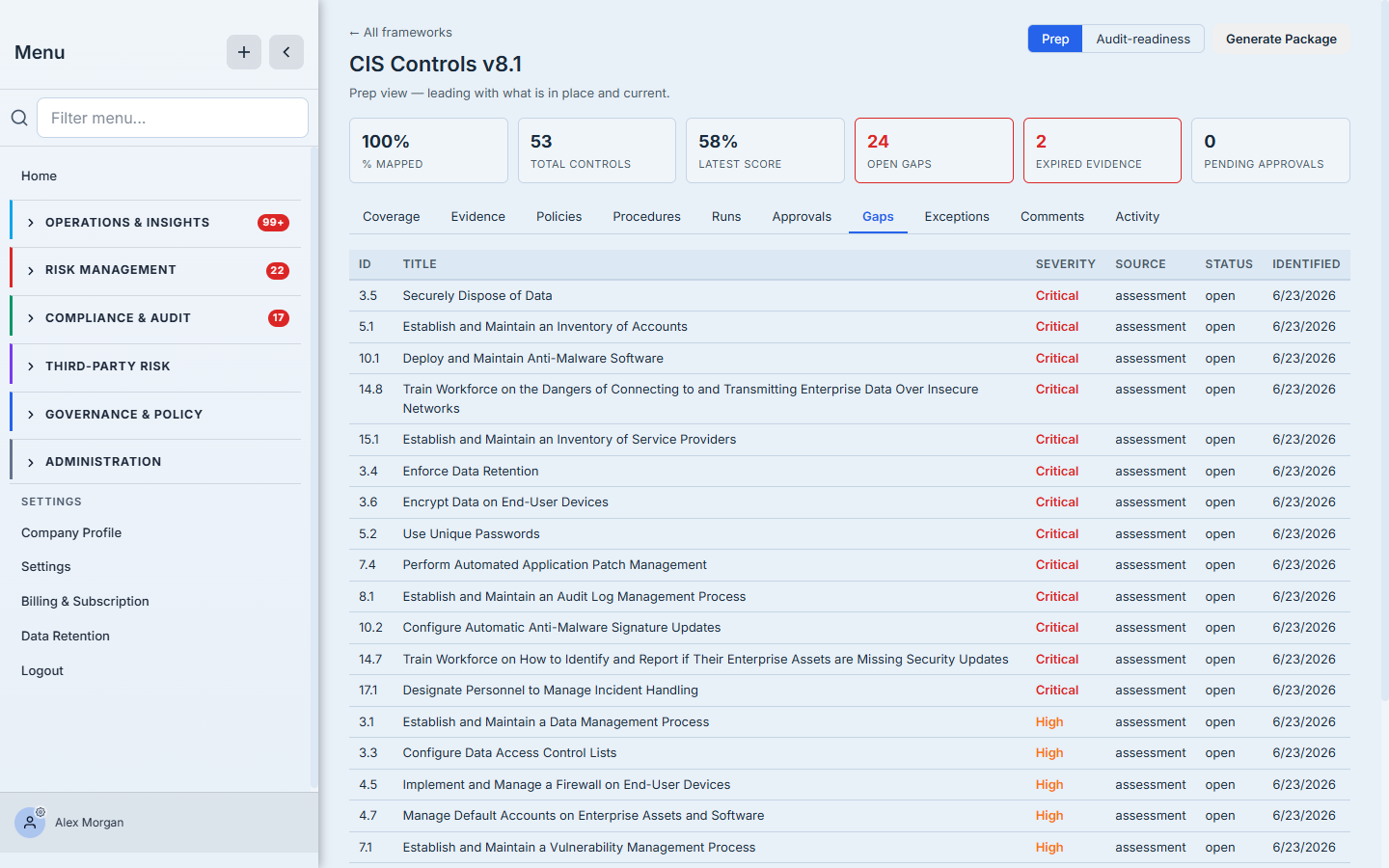Open the Exceptions tab
The height and width of the screenshot is (868, 1389).
[x=957, y=217]
